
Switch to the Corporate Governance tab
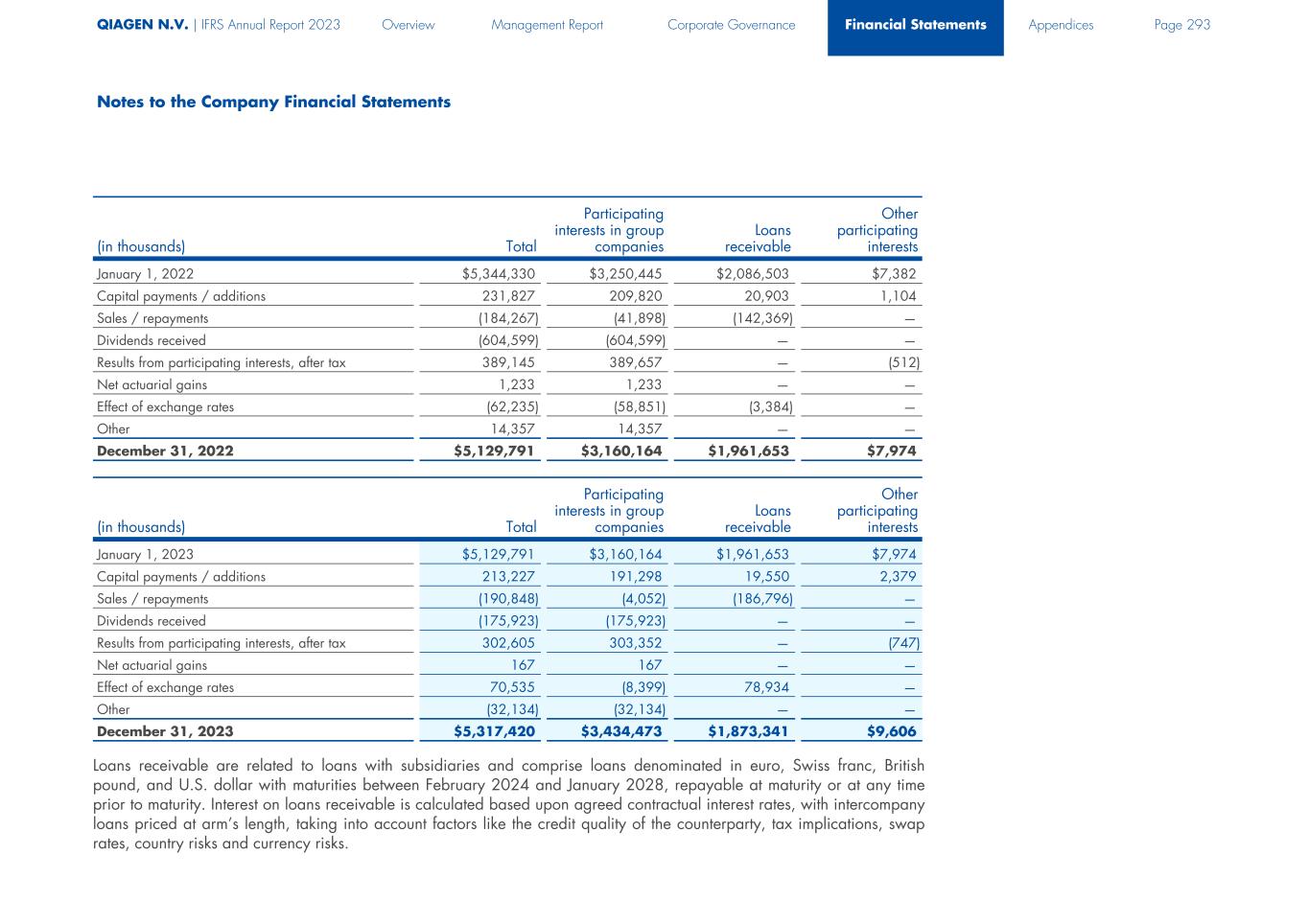[731, 25]
